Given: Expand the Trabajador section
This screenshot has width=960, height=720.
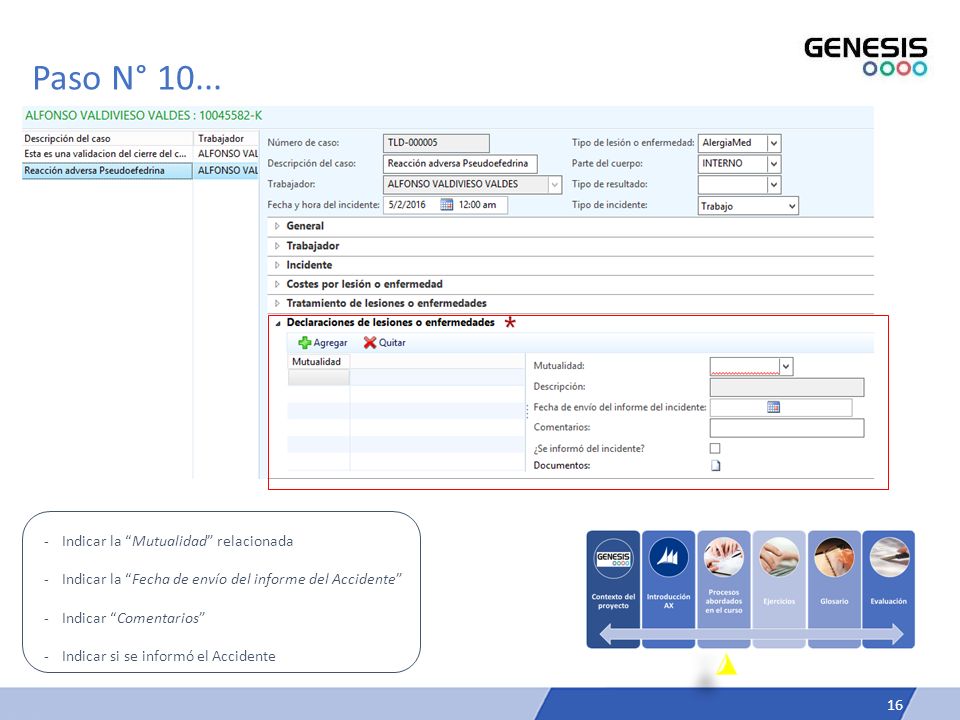Looking at the screenshot, I should pyautogui.click(x=277, y=246).
